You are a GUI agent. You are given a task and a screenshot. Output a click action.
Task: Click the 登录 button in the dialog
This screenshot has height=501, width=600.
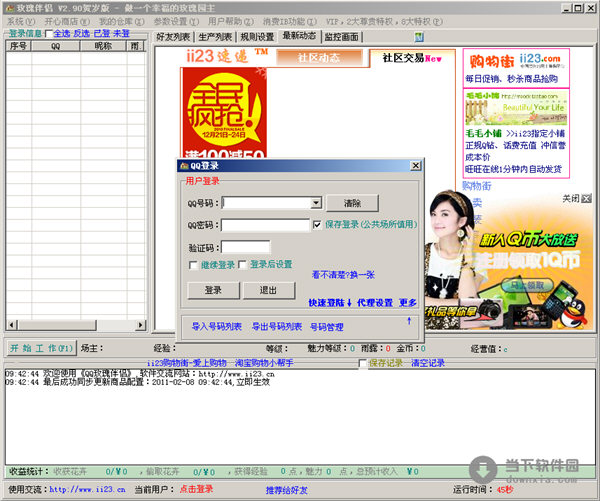[x=213, y=290]
